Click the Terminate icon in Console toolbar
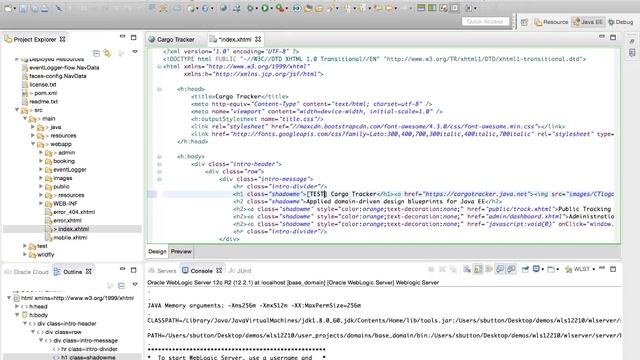This screenshot has width=640, height=360. [431, 269]
